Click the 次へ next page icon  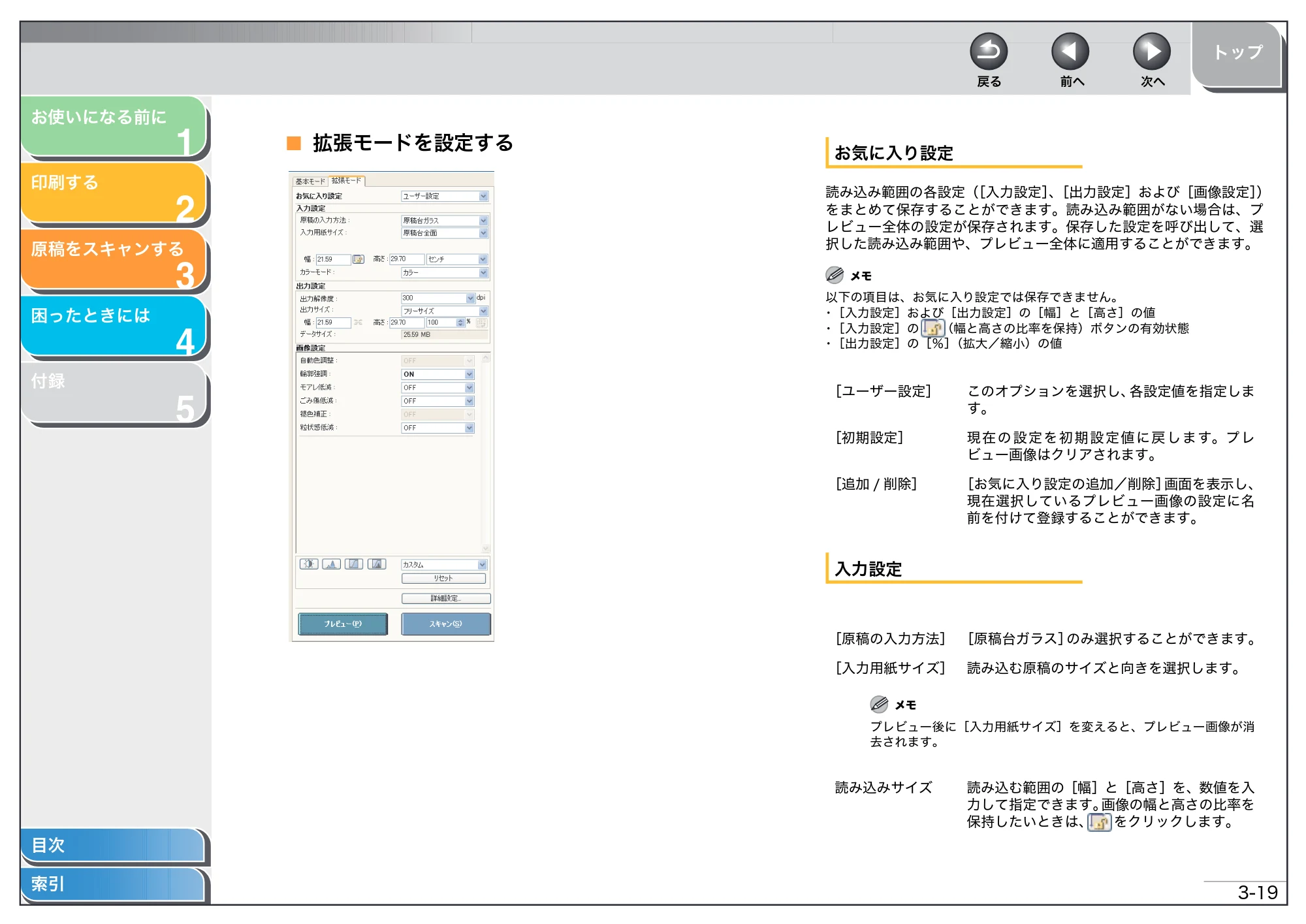1151,52
